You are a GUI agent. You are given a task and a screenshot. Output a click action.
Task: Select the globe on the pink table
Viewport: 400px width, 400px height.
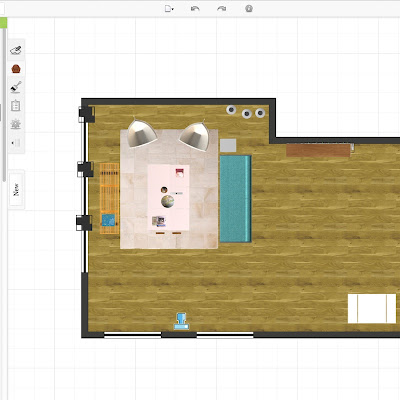coord(167,202)
